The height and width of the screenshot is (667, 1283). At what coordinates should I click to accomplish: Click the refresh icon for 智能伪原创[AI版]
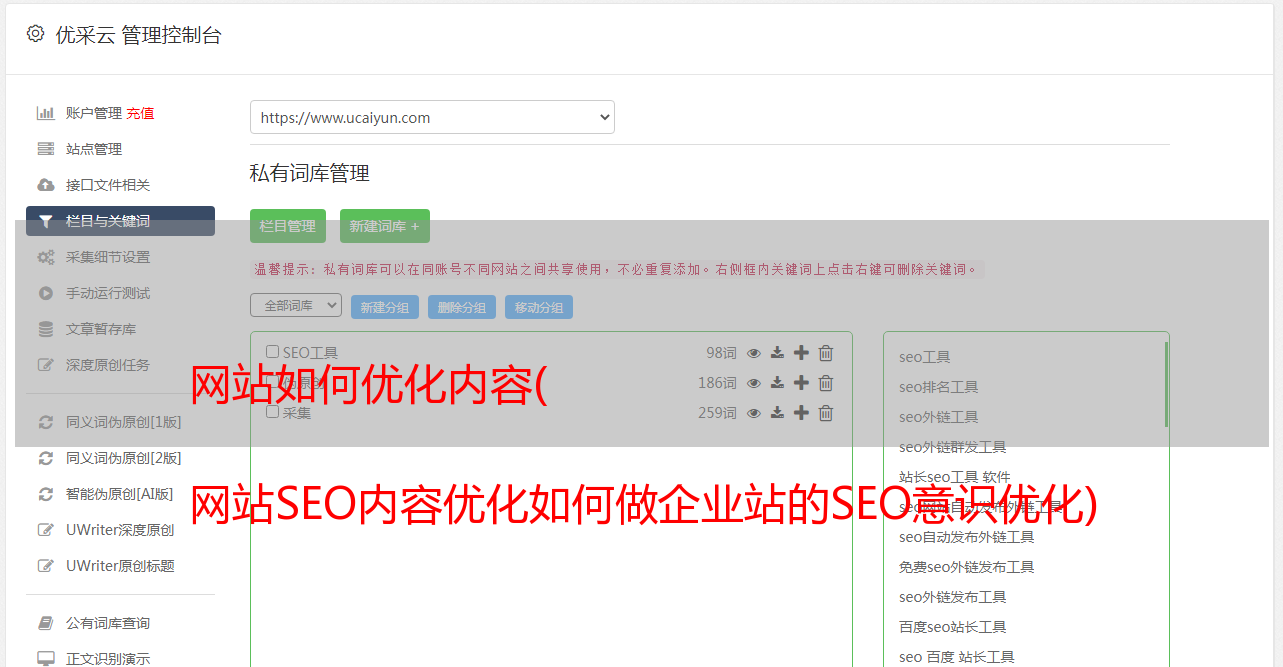pos(46,494)
